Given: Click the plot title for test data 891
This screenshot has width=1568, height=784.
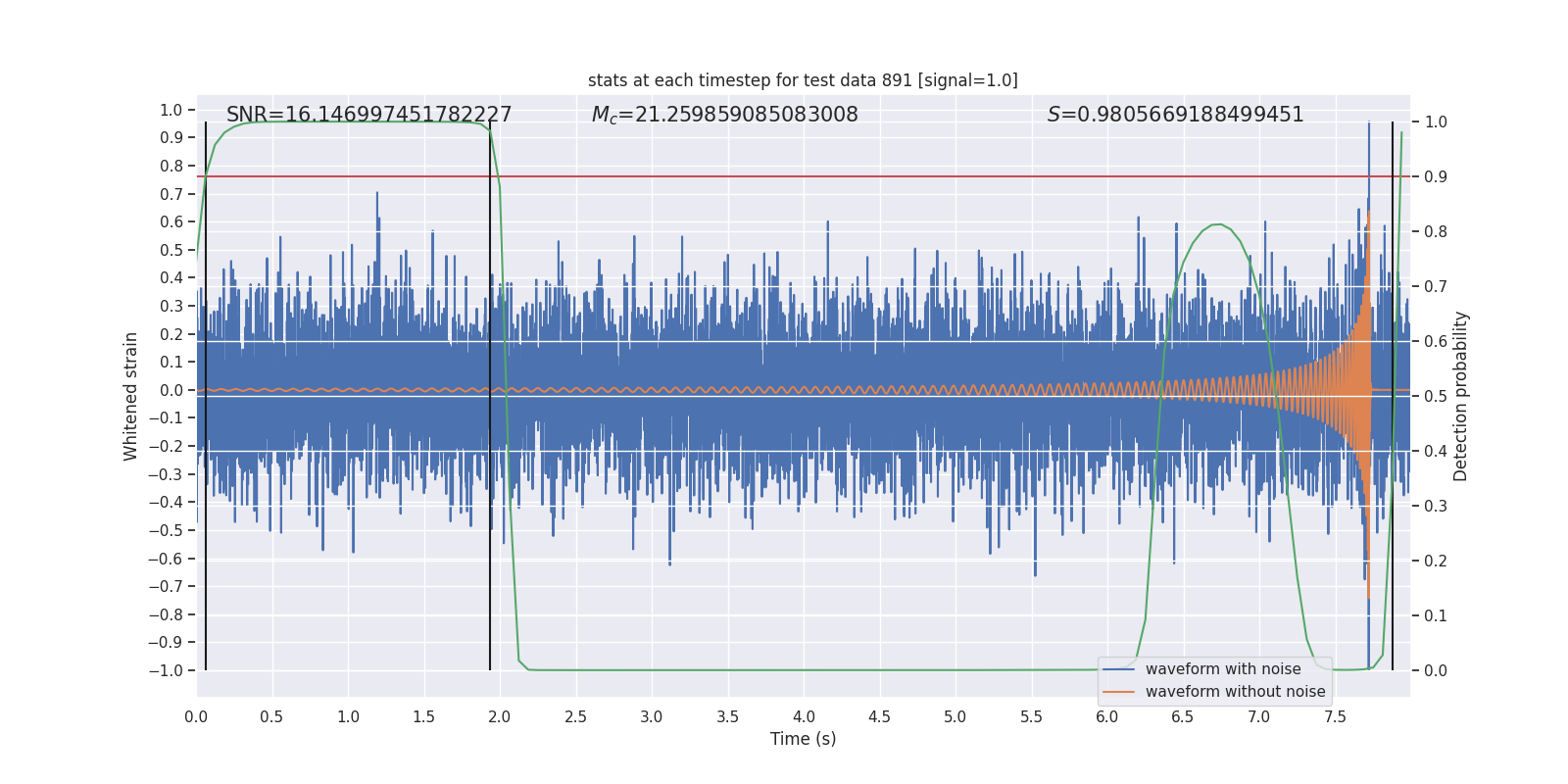Looking at the screenshot, I should 803,80.
